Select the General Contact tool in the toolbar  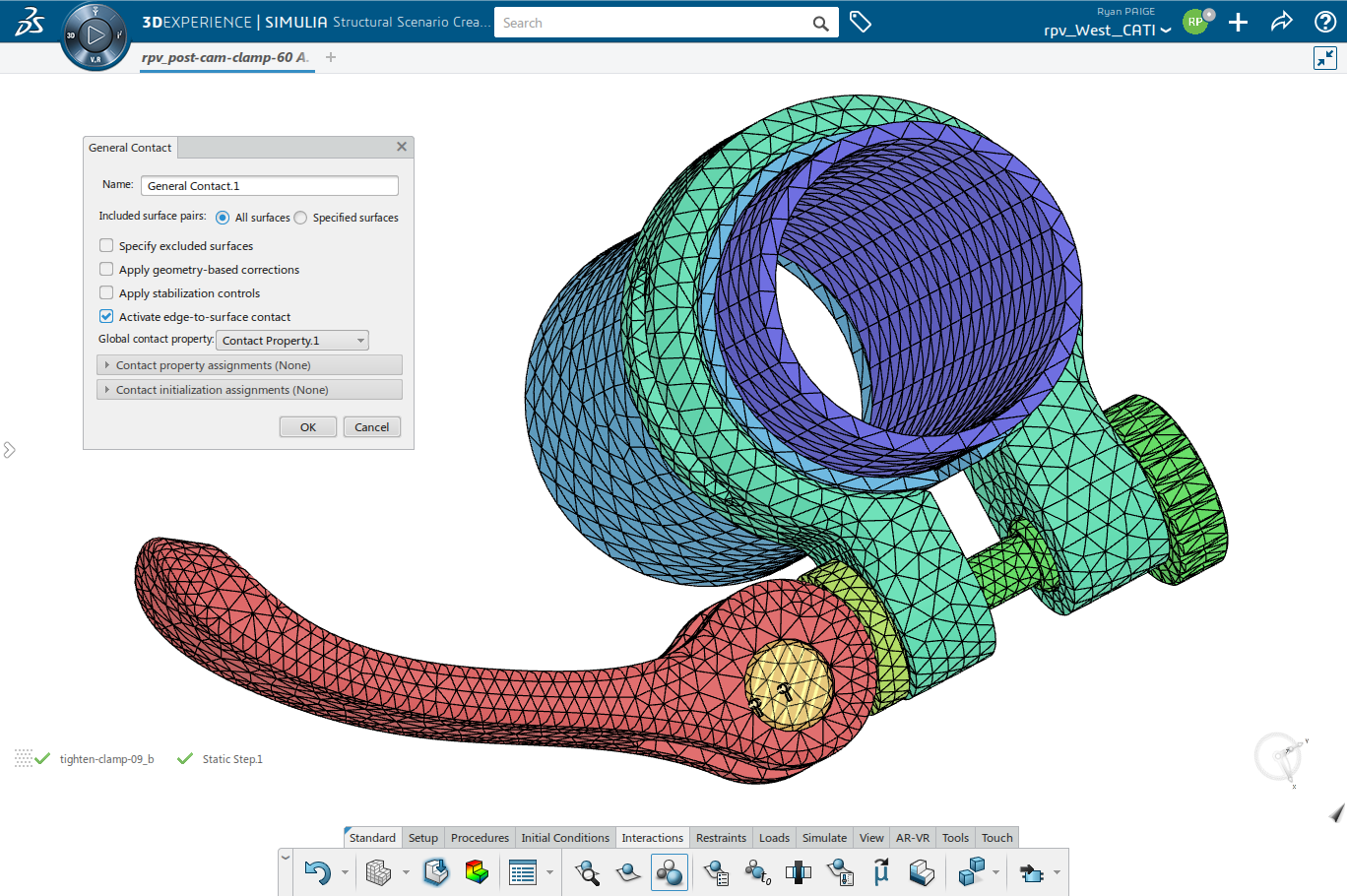[670, 872]
